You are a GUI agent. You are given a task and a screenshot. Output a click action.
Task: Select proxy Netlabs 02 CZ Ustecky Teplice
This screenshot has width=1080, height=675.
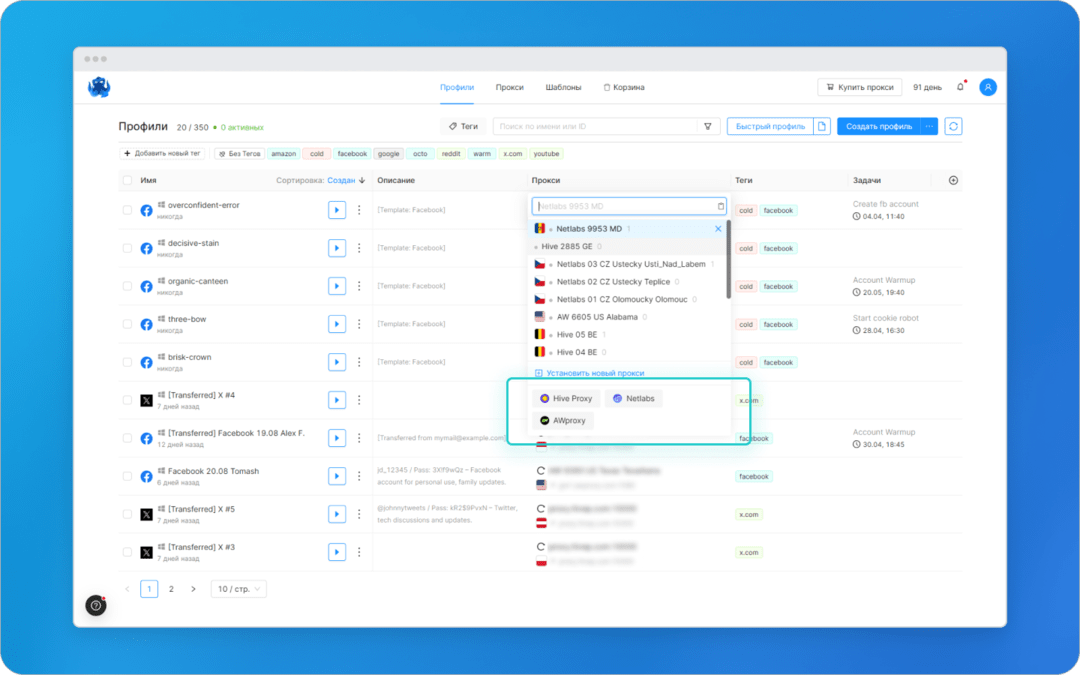point(627,282)
